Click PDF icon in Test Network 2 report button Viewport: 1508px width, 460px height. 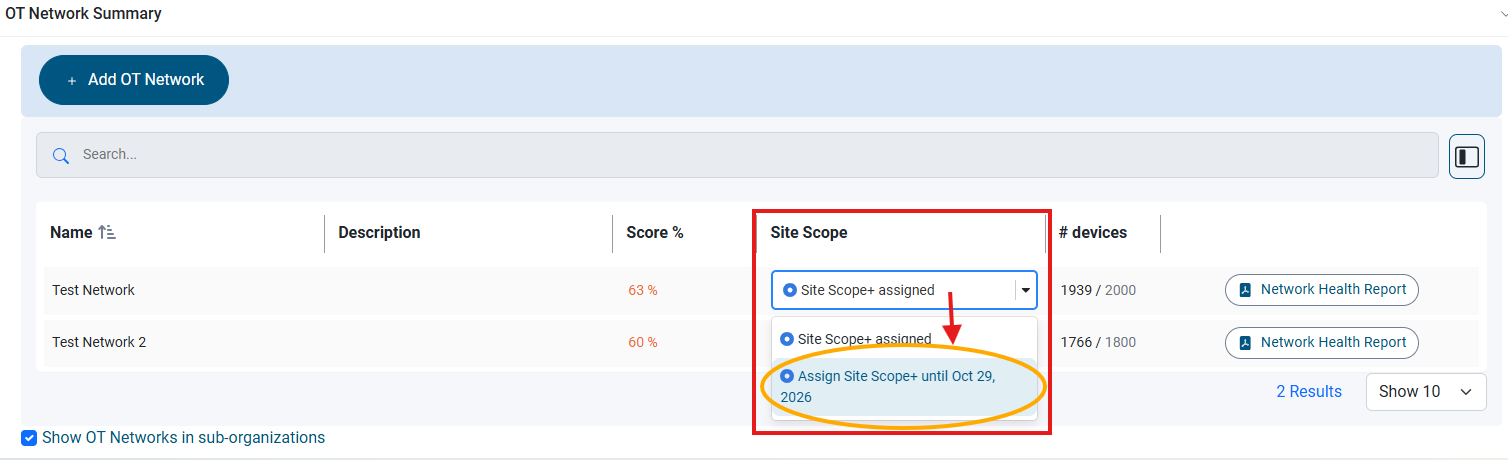1246,343
